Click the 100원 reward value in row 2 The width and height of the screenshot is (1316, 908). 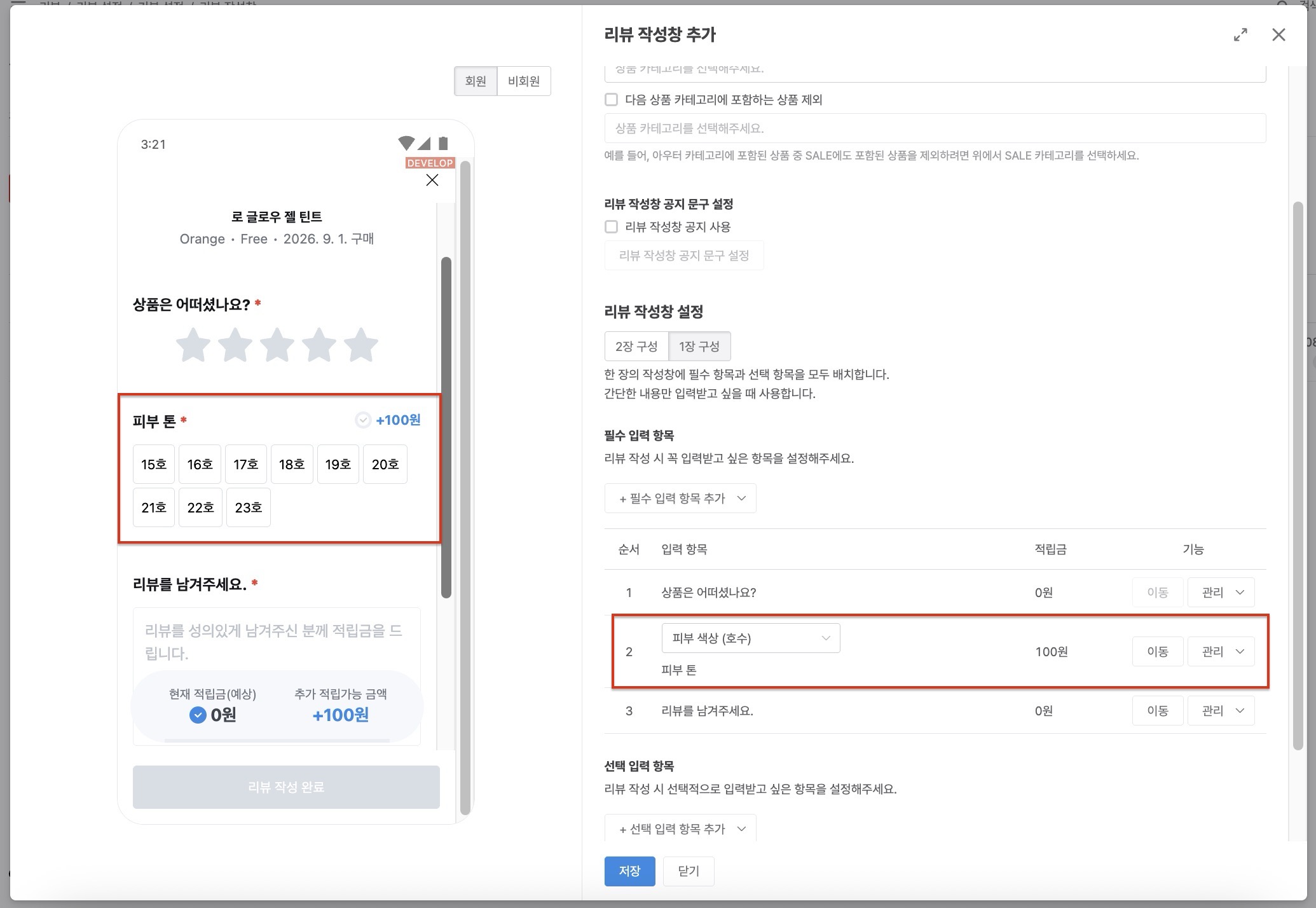[x=1052, y=652]
